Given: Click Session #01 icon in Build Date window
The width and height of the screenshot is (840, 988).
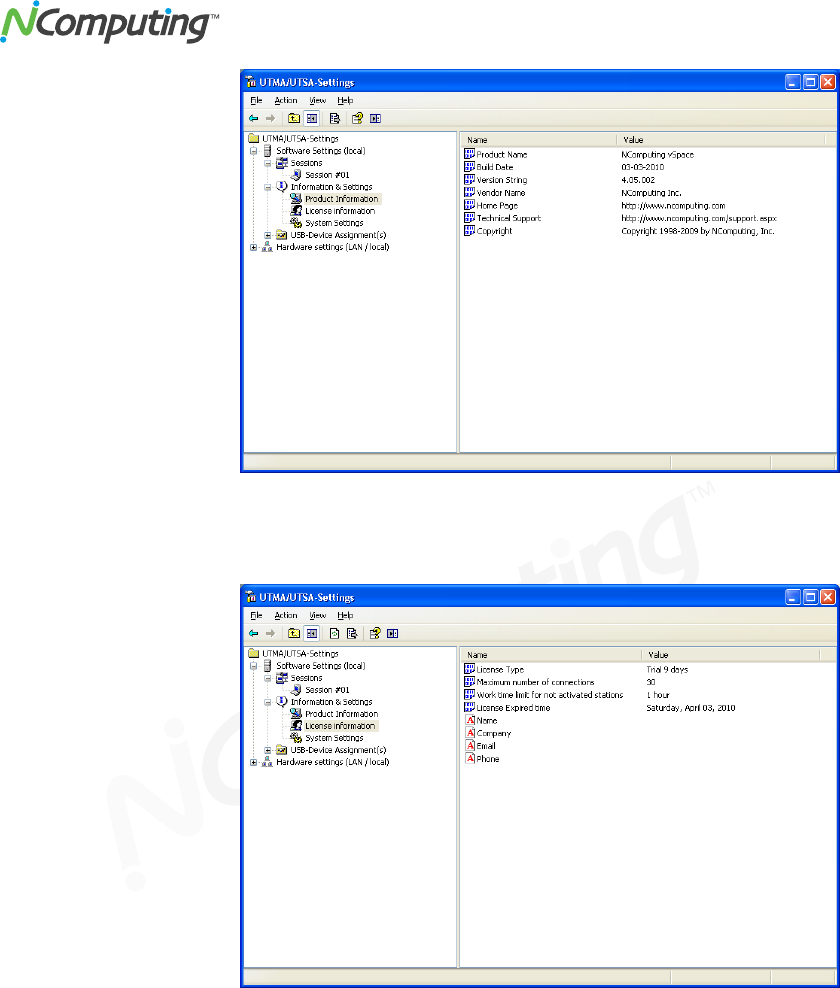Looking at the screenshot, I should pos(296,175).
